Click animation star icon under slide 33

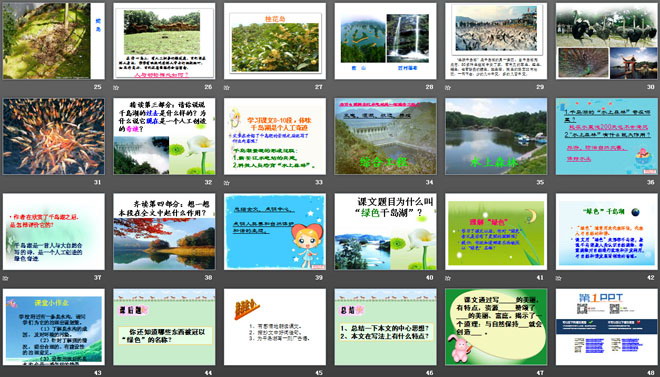click(226, 183)
